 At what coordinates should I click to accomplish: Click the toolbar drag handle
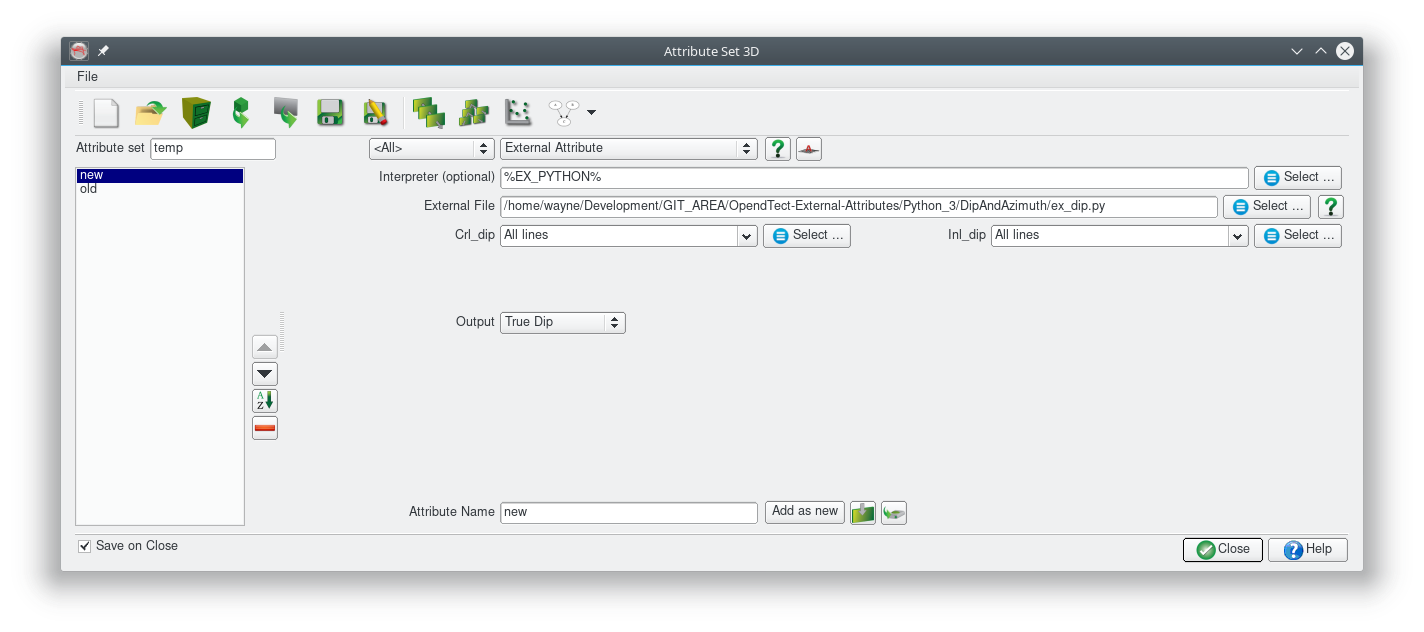coord(81,112)
